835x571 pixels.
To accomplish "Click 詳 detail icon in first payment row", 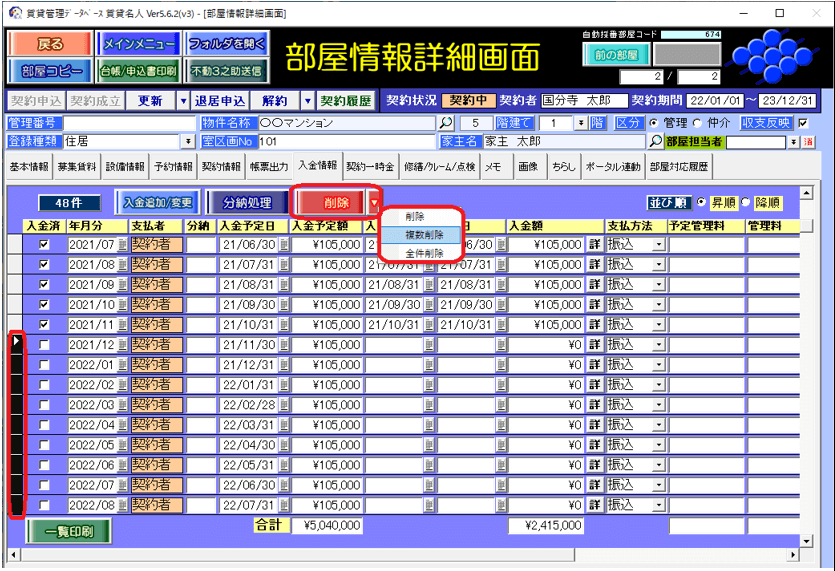I will [594, 244].
